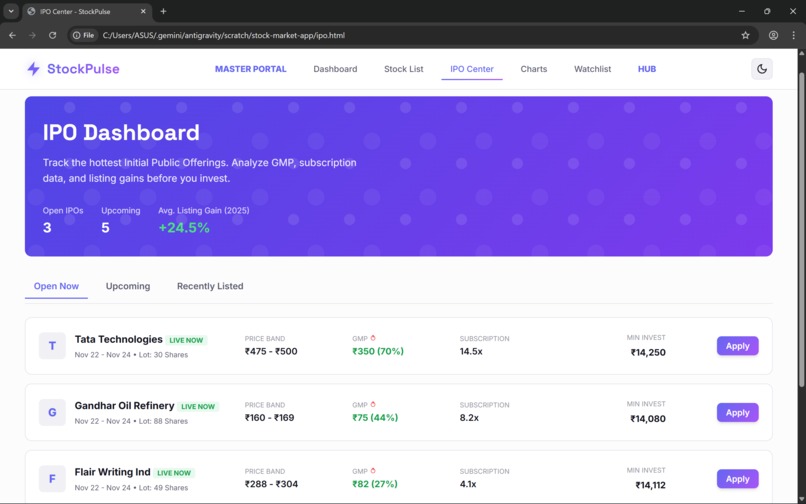Open MASTER PORTAL nav link
Image resolution: width=806 pixels, height=504 pixels.
pos(251,69)
